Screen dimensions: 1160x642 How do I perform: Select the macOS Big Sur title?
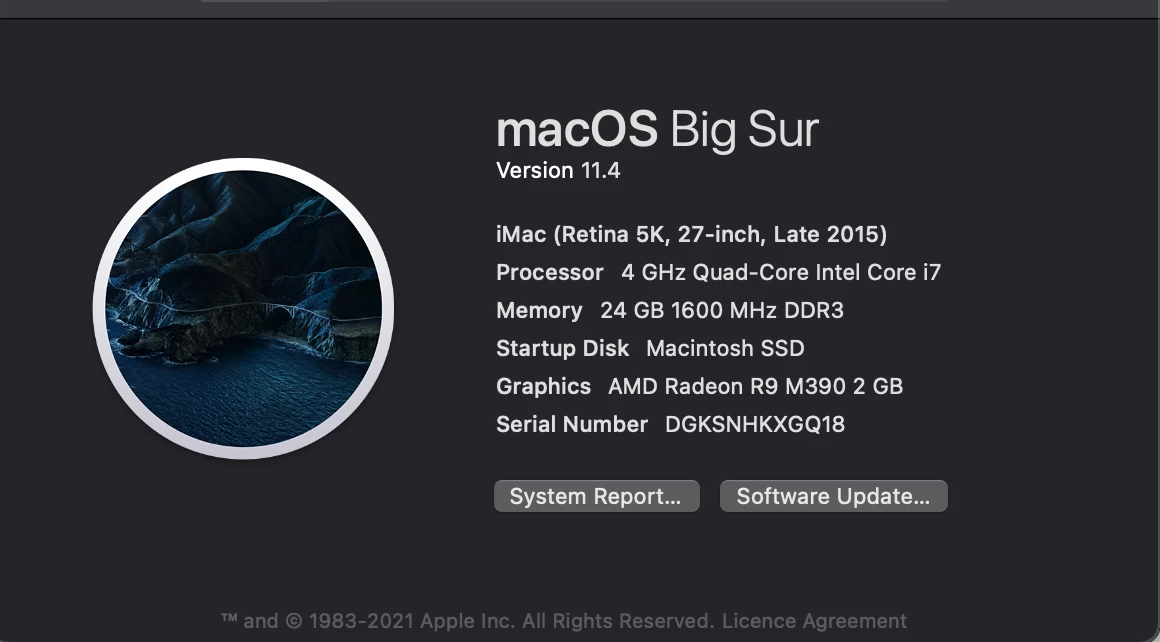(x=657, y=129)
